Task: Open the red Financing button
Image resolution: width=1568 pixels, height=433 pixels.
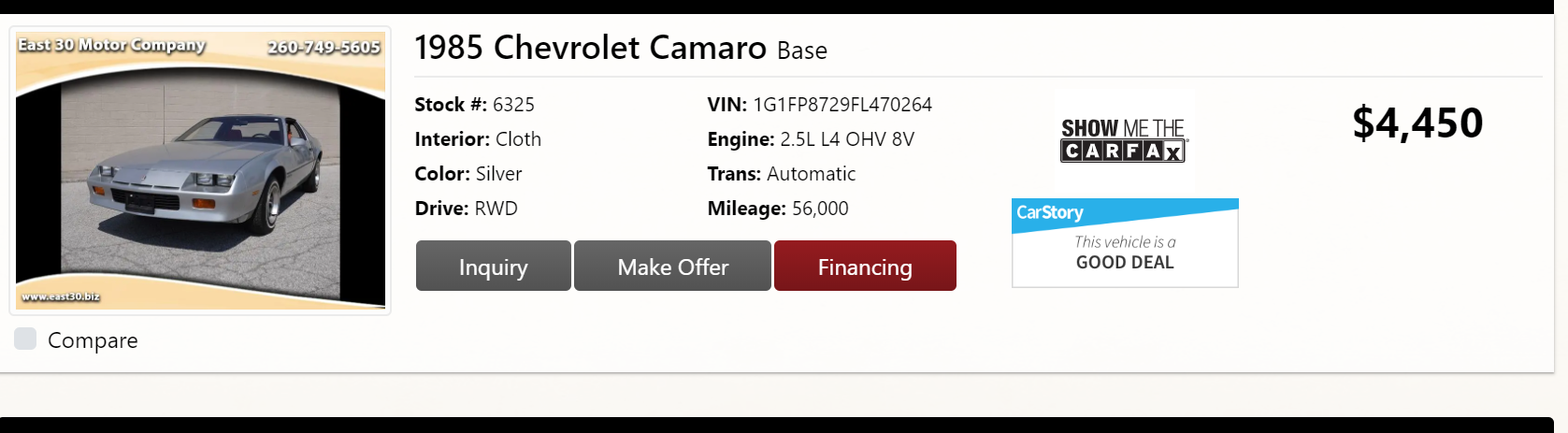Action: pos(865,267)
